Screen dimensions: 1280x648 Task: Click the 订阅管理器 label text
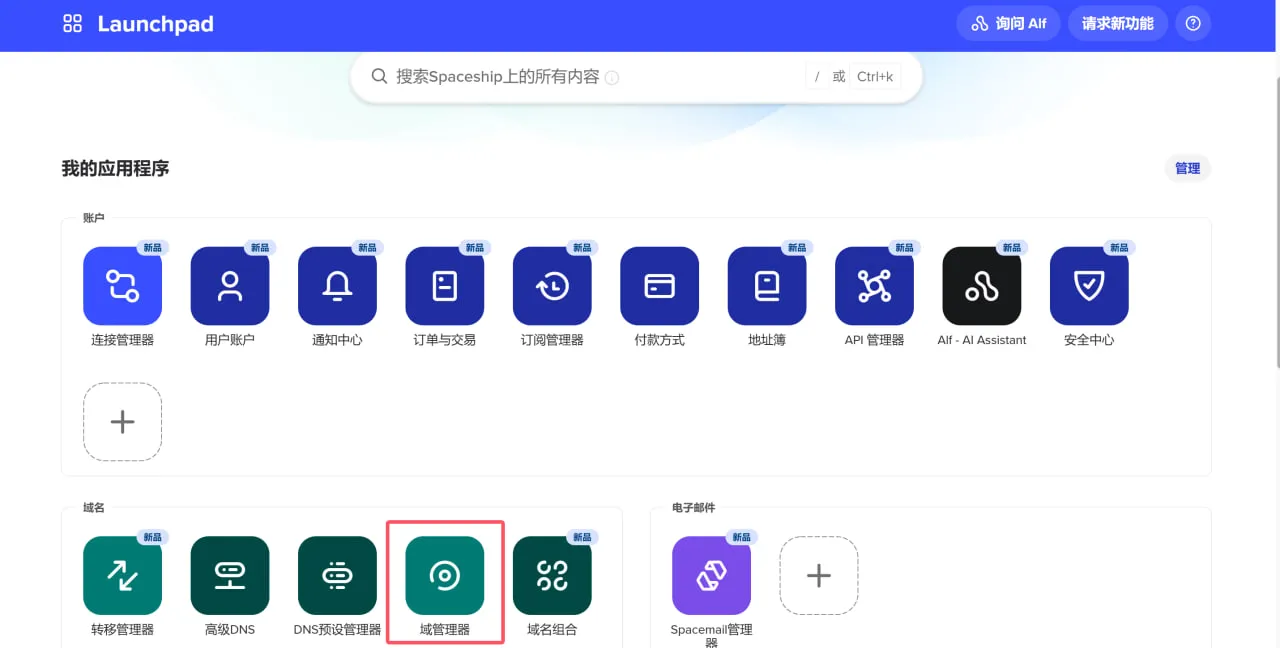click(x=552, y=340)
